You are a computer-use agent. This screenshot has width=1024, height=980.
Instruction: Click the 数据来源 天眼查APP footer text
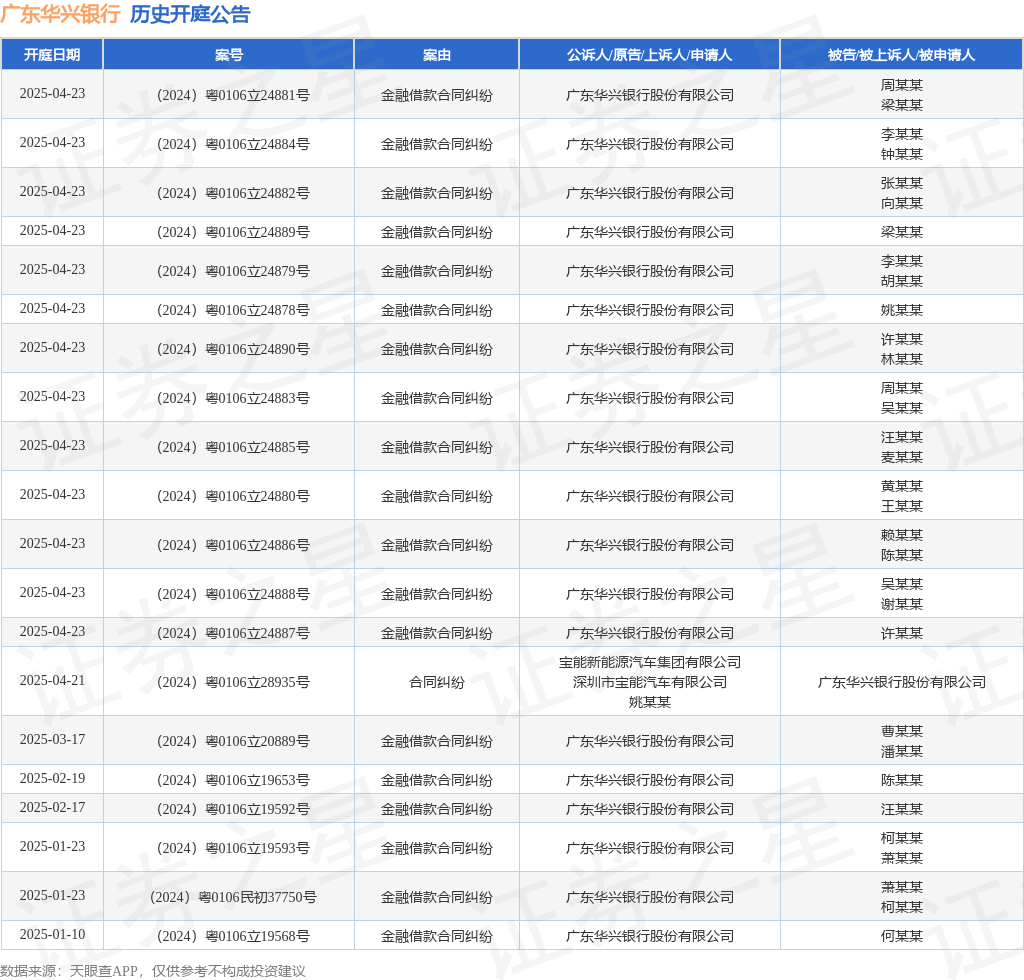152,970
